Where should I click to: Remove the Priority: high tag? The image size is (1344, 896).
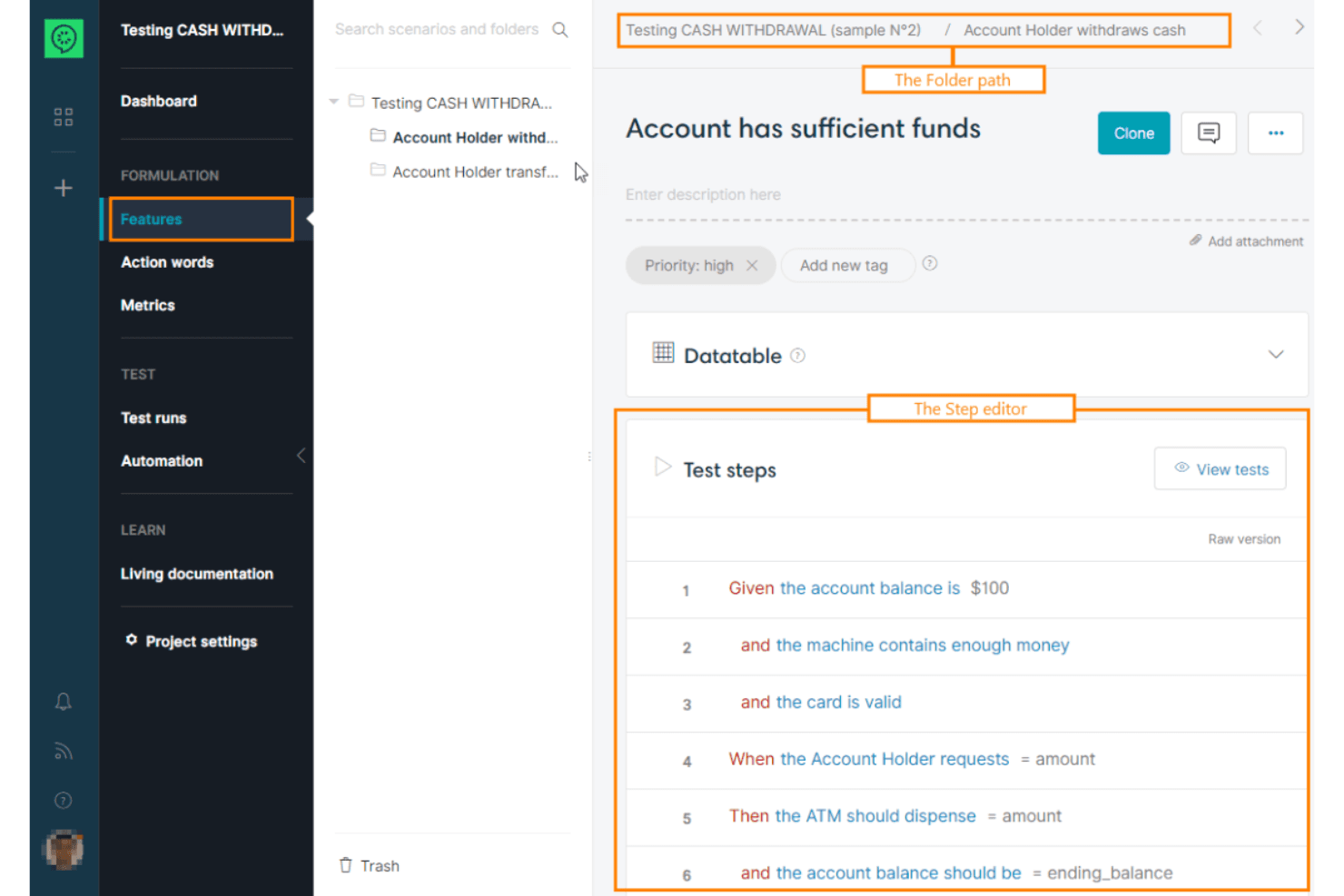752,265
